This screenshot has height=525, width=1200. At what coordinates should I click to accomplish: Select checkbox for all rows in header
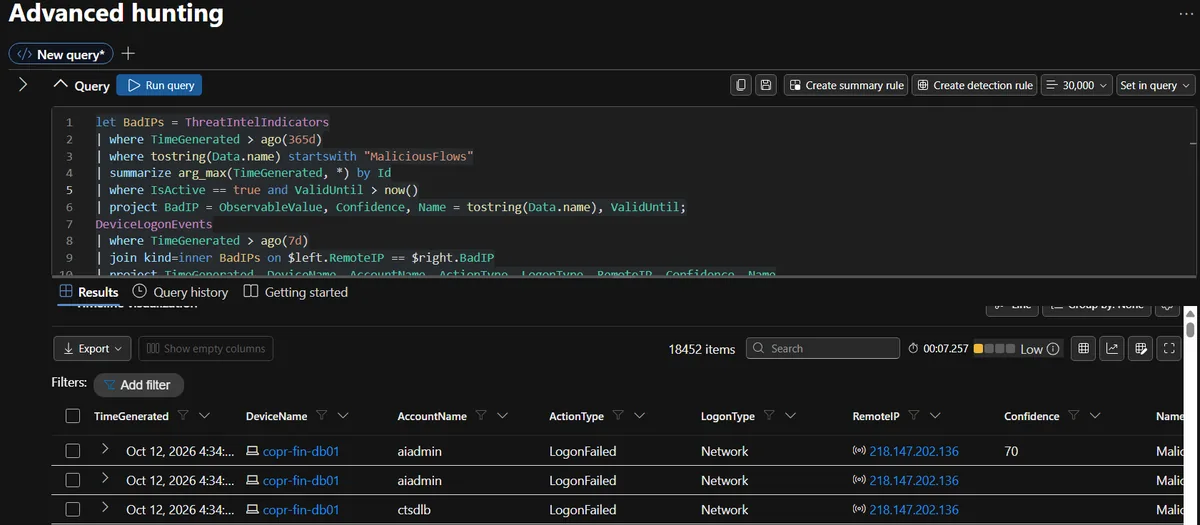72,416
